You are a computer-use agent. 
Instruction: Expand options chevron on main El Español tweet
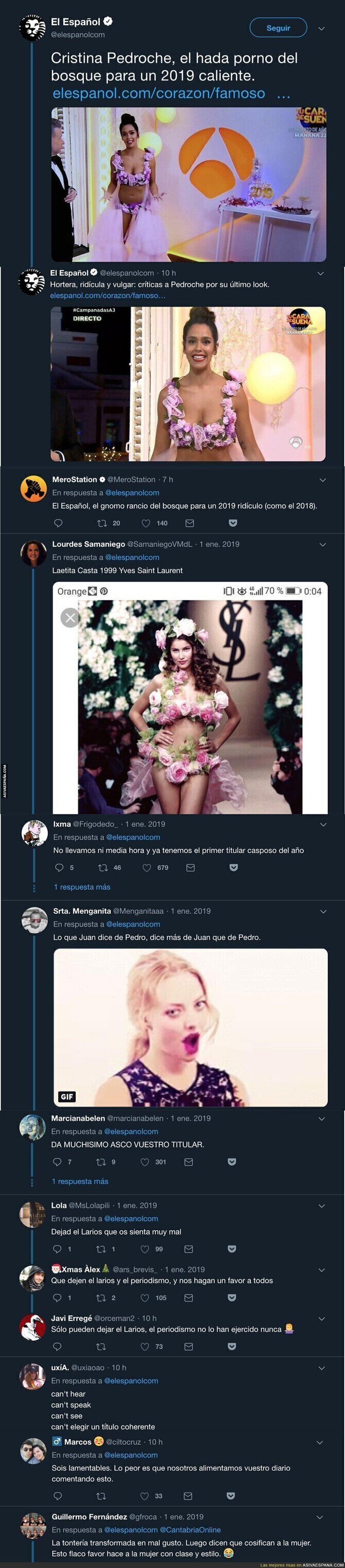pyautogui.click(x=321, y=28)
